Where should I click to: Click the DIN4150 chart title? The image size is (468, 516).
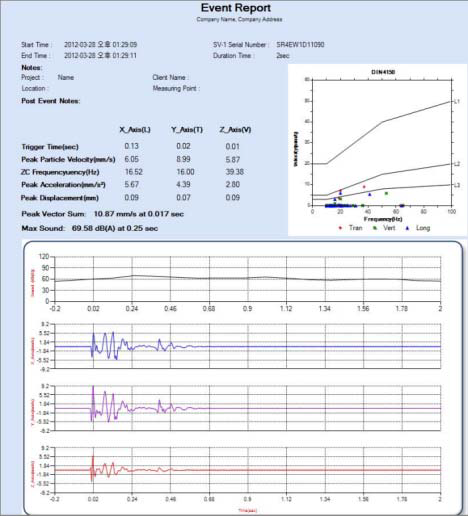click(x=383, y=72)
